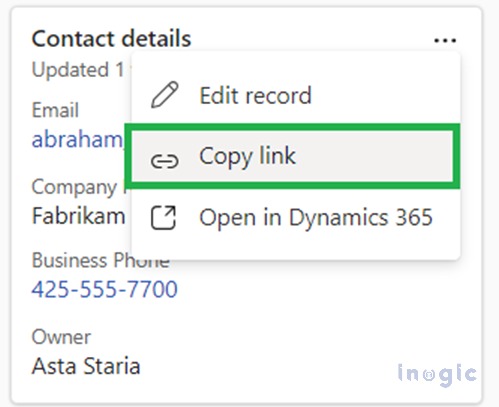Click the Updated timestamp text
Screen dimensions: 499x407
click(78, 70)
